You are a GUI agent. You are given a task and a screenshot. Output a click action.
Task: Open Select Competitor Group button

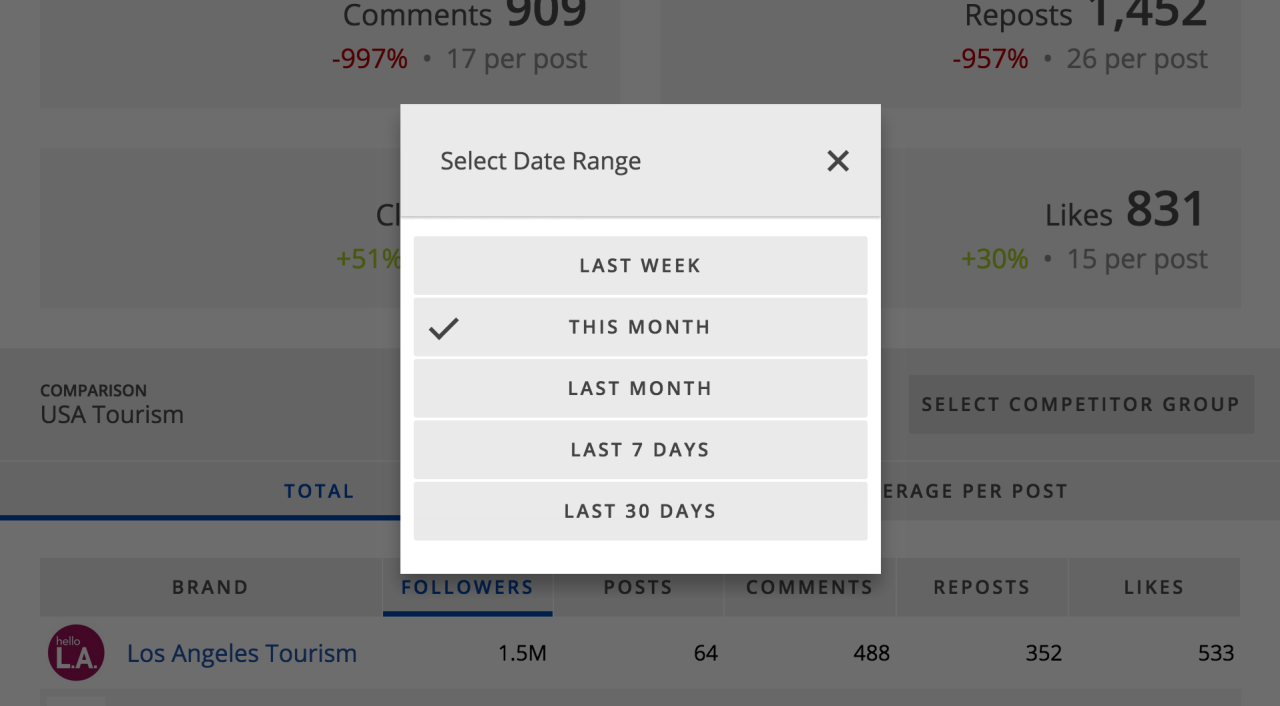(x=1080, y=405)
